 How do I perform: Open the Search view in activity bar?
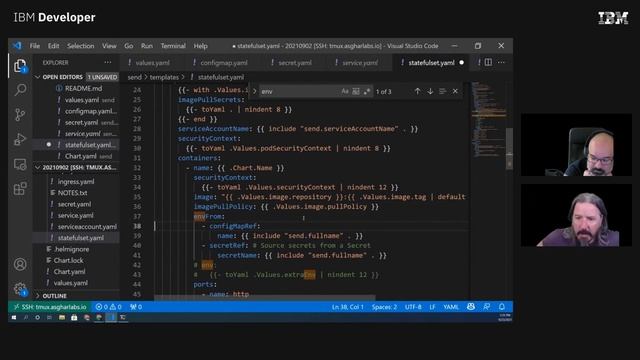point(20,89)
